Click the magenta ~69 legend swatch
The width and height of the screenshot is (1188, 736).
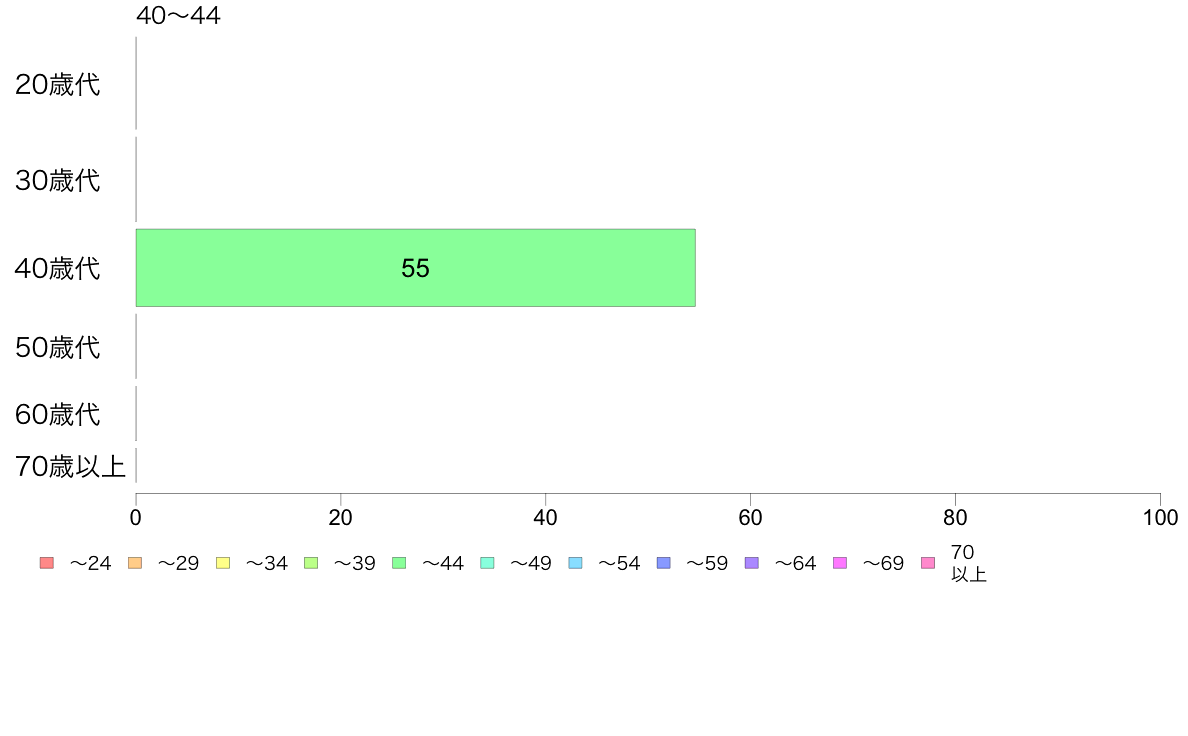(839, 562)
